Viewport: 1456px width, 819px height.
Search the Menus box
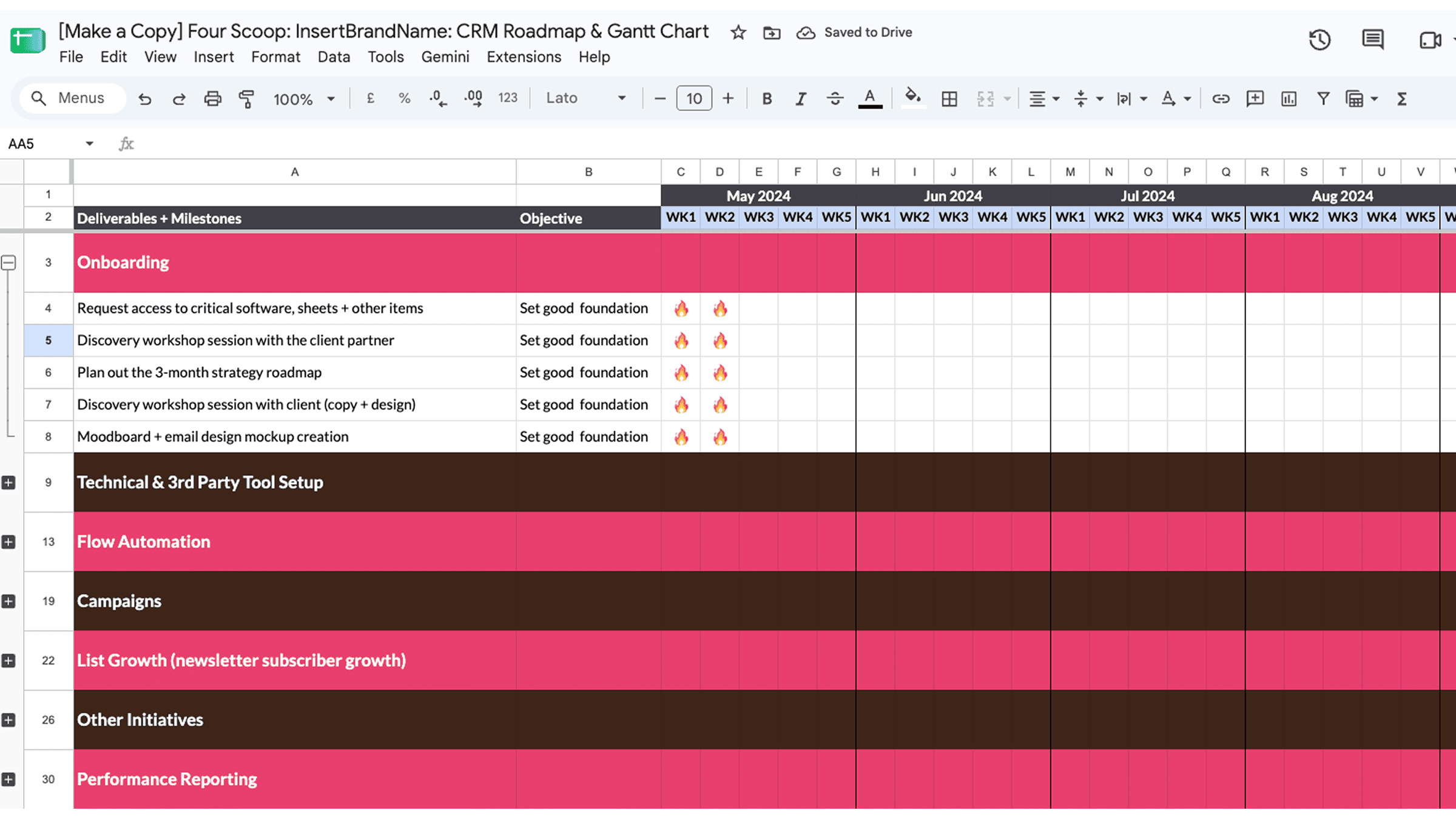[73, 98]
